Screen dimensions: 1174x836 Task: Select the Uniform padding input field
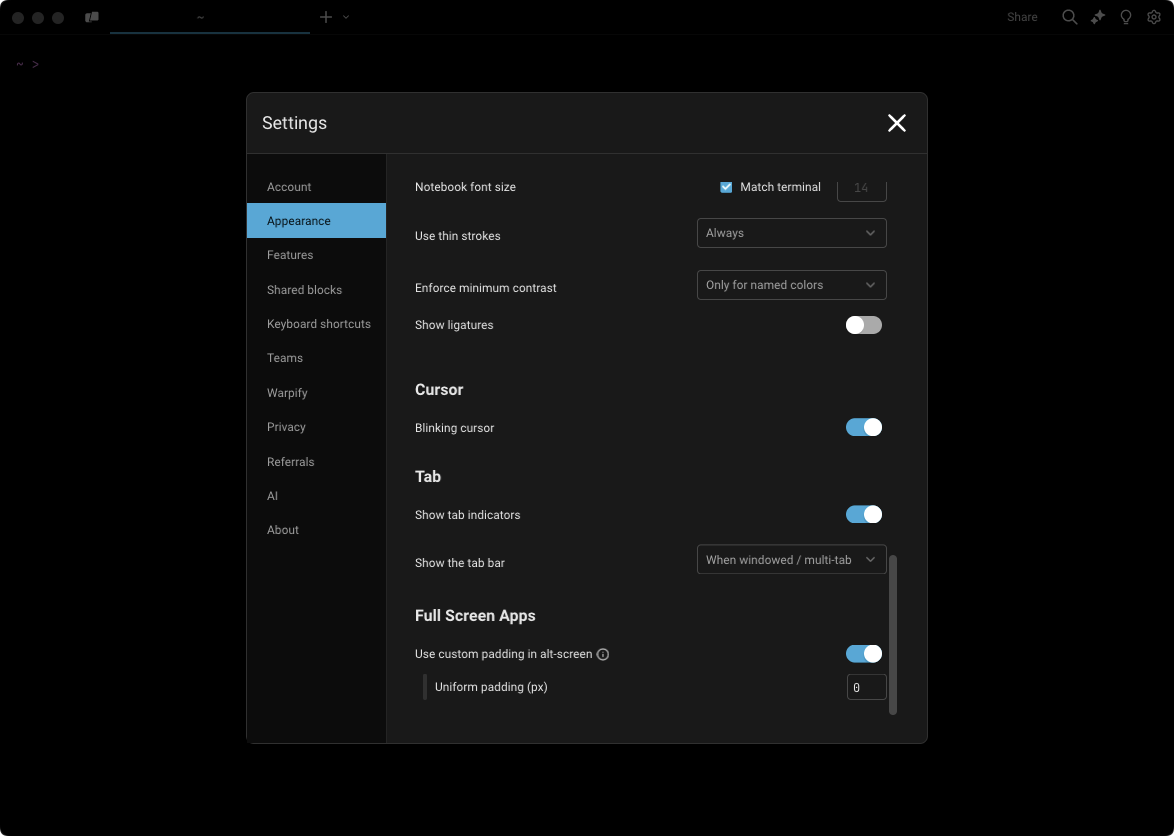866,687
